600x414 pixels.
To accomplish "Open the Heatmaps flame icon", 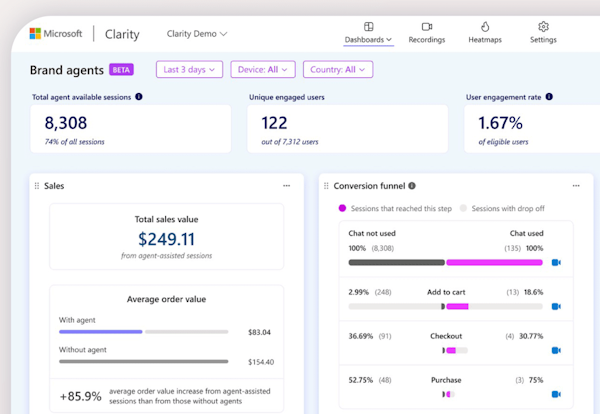I will point(485,27).
